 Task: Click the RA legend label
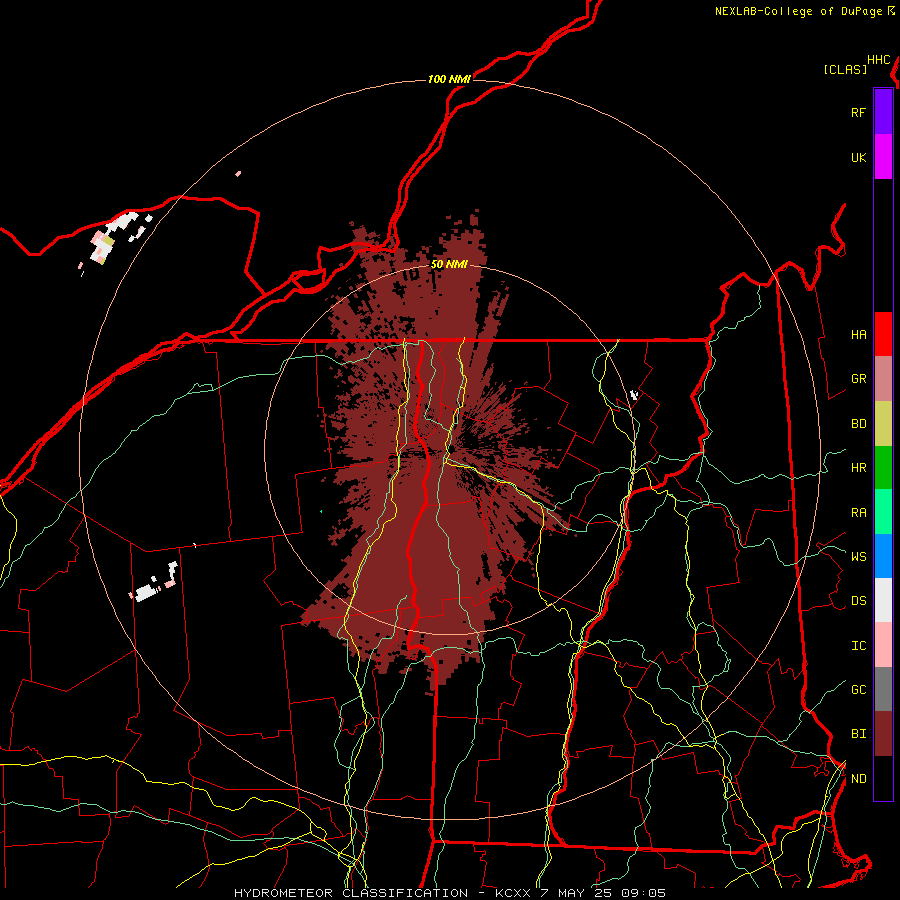(x=858, y=512)
